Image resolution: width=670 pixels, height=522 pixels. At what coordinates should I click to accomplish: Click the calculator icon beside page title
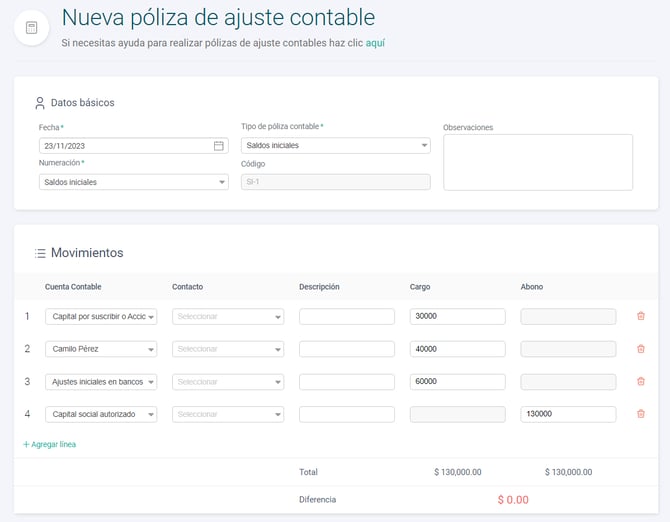click(32, 28)
